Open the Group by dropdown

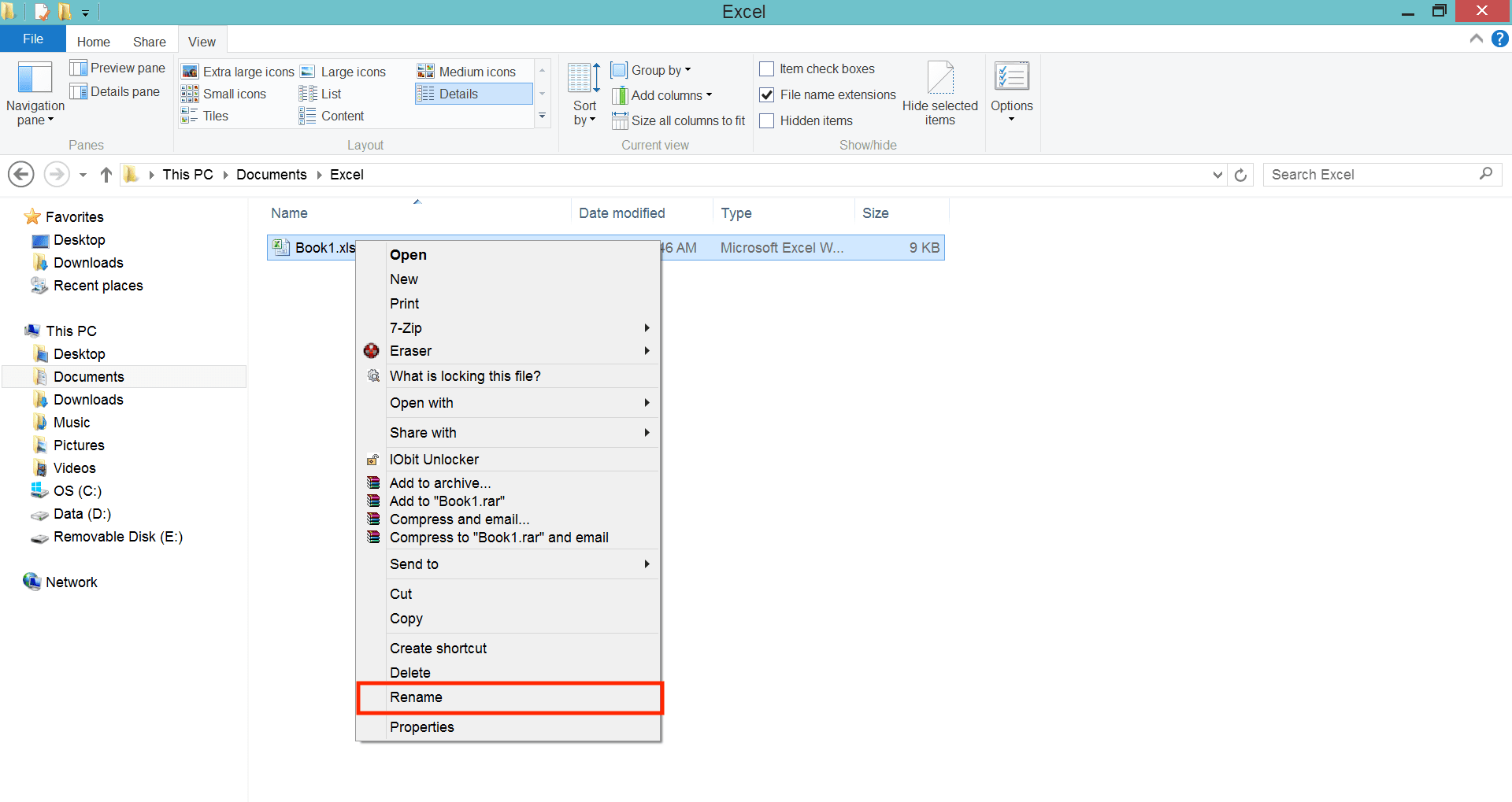(x=652, y=70)
